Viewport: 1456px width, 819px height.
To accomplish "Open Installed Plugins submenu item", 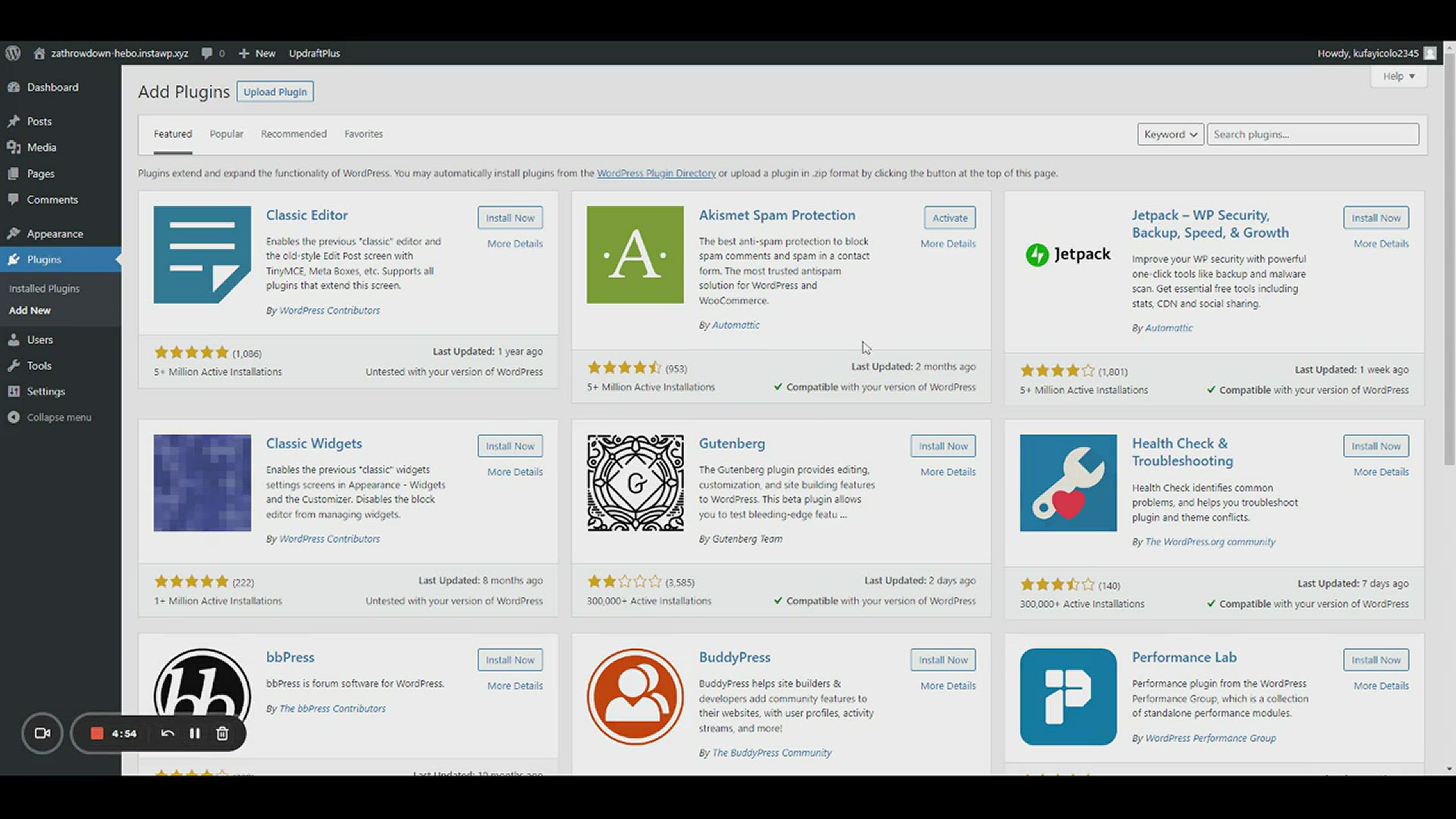I will (x=44, y=289).
